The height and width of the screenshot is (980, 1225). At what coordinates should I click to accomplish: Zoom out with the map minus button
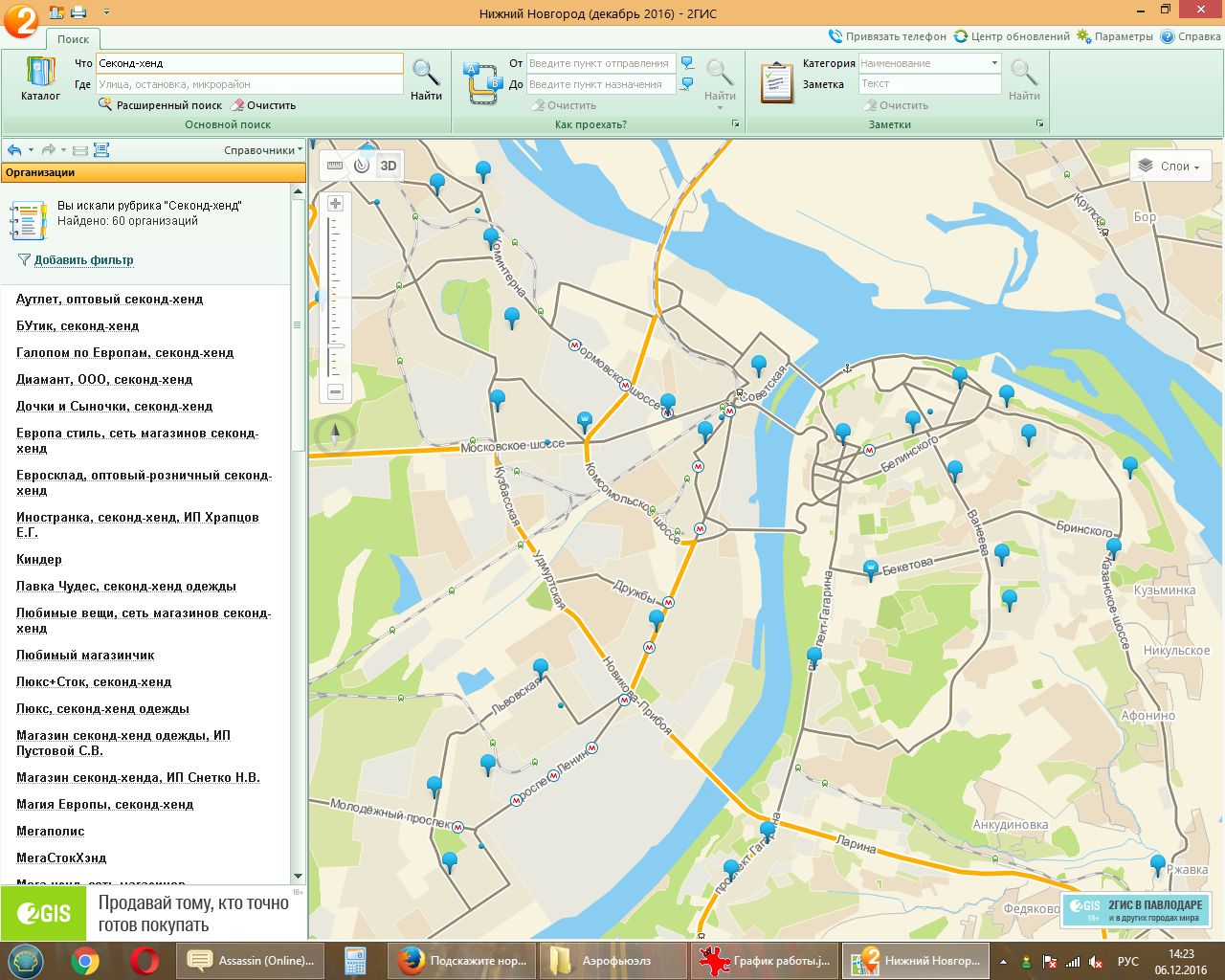pyautogui.click(x=335, y=391)
